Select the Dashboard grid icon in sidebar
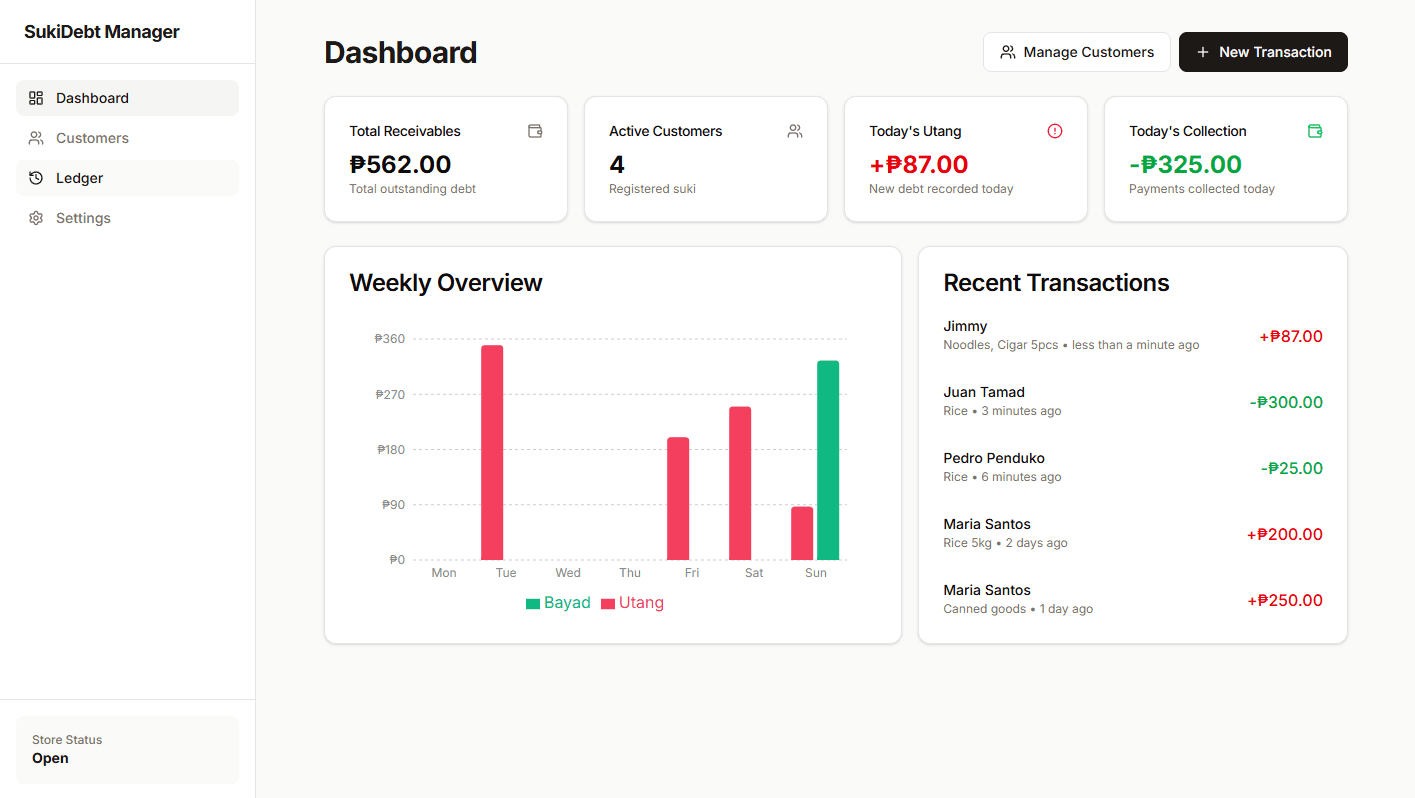 coord(36,98)
